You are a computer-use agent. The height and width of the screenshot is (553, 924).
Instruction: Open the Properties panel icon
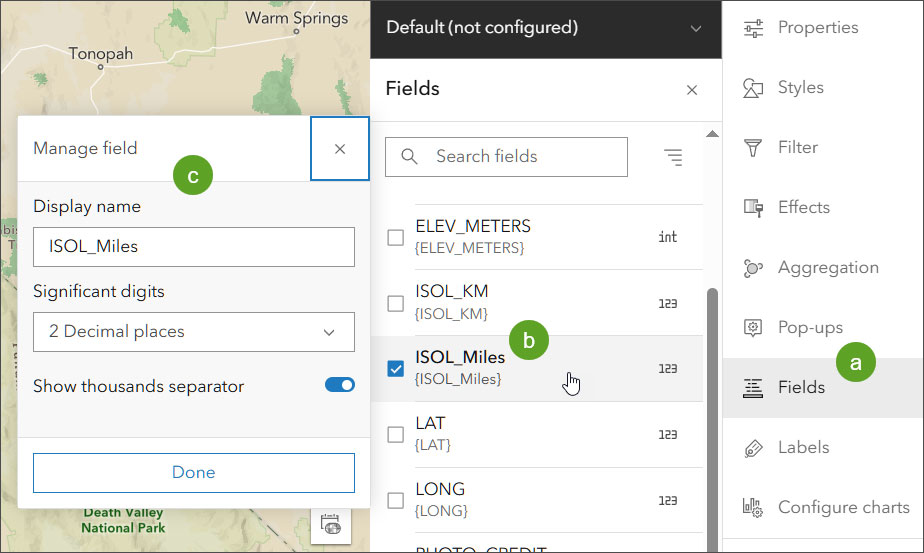[754, 28]
